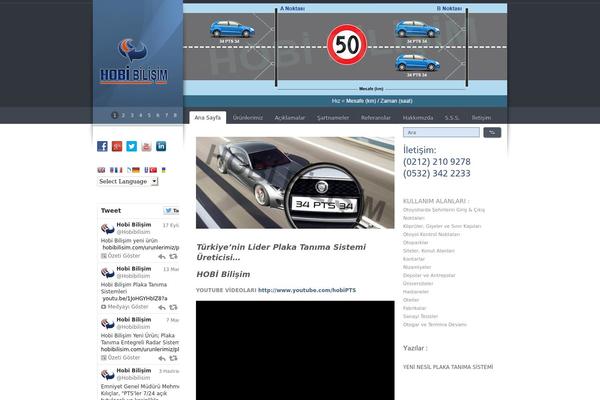
Task: Click the Ara search input field
Action: pos(441,132)
